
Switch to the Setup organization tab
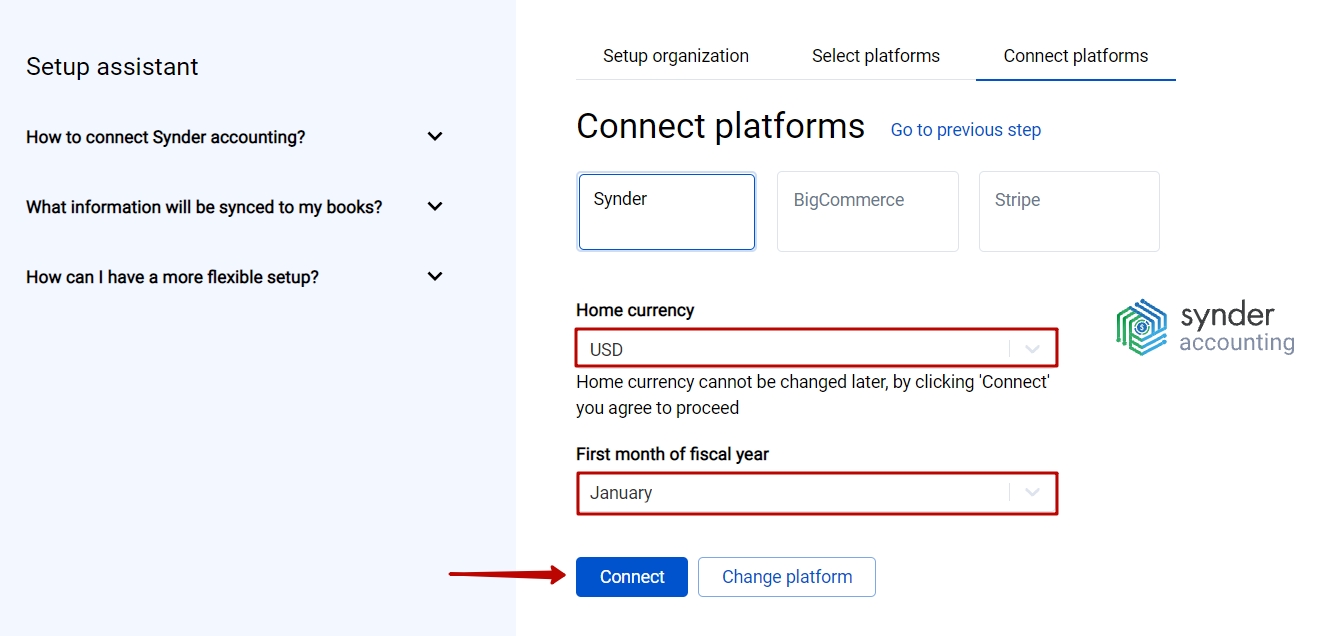(x=676, y=56)
